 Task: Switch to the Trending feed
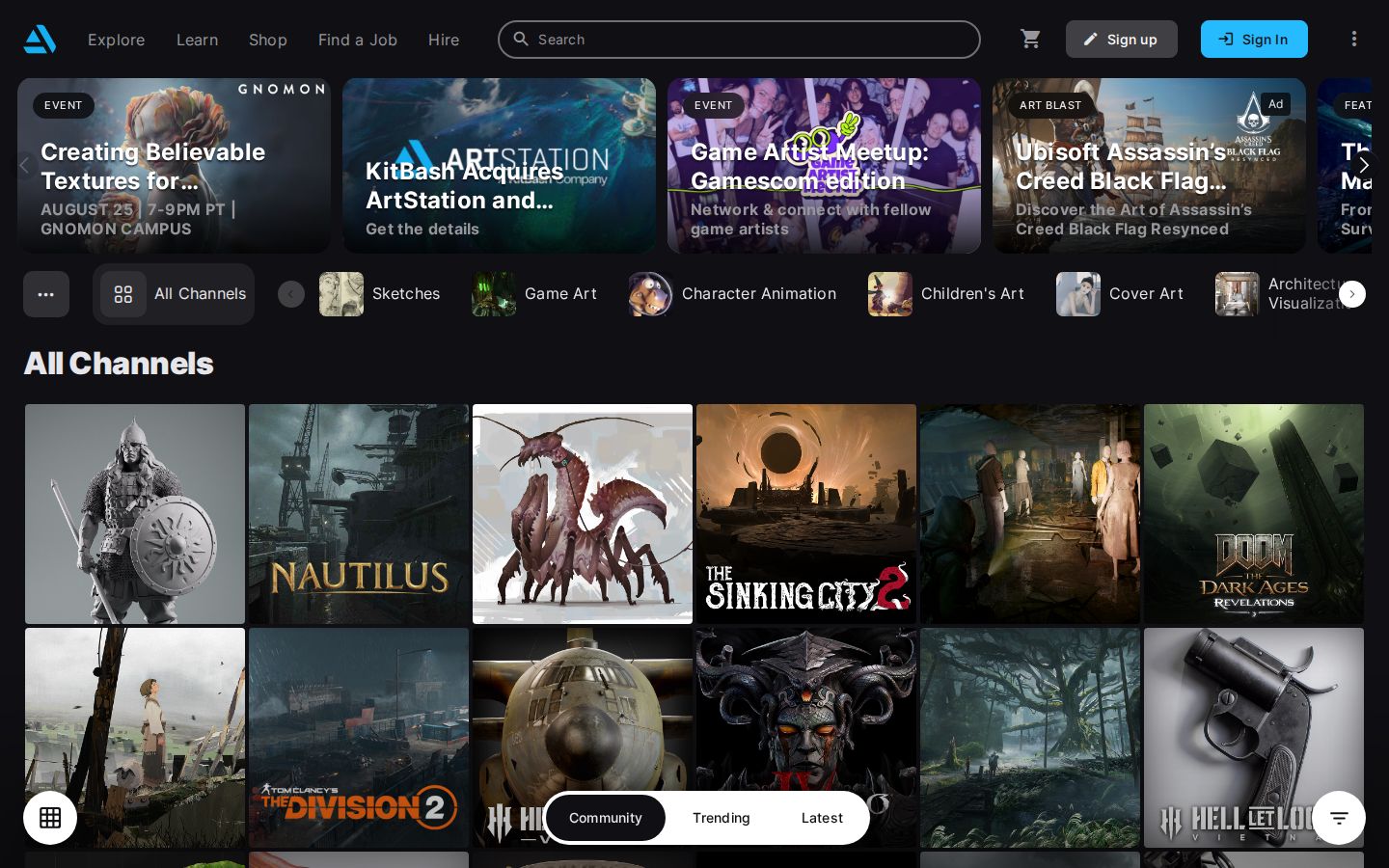[722, 818]
